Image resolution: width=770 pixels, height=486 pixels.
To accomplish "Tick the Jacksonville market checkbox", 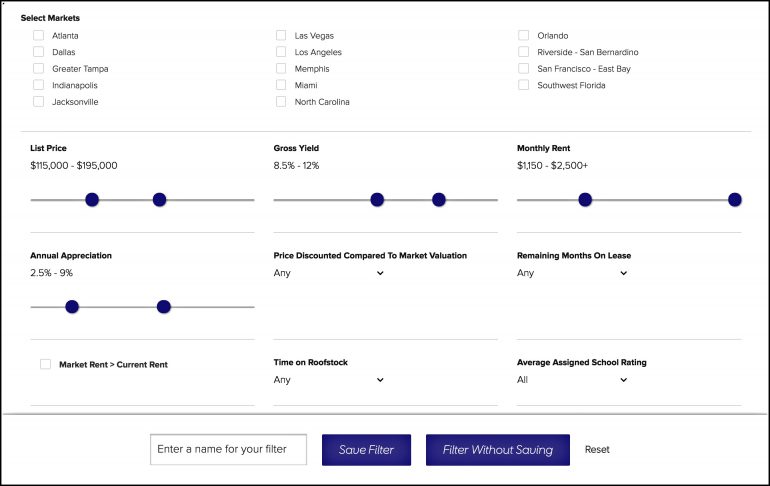I will [38, 102].
